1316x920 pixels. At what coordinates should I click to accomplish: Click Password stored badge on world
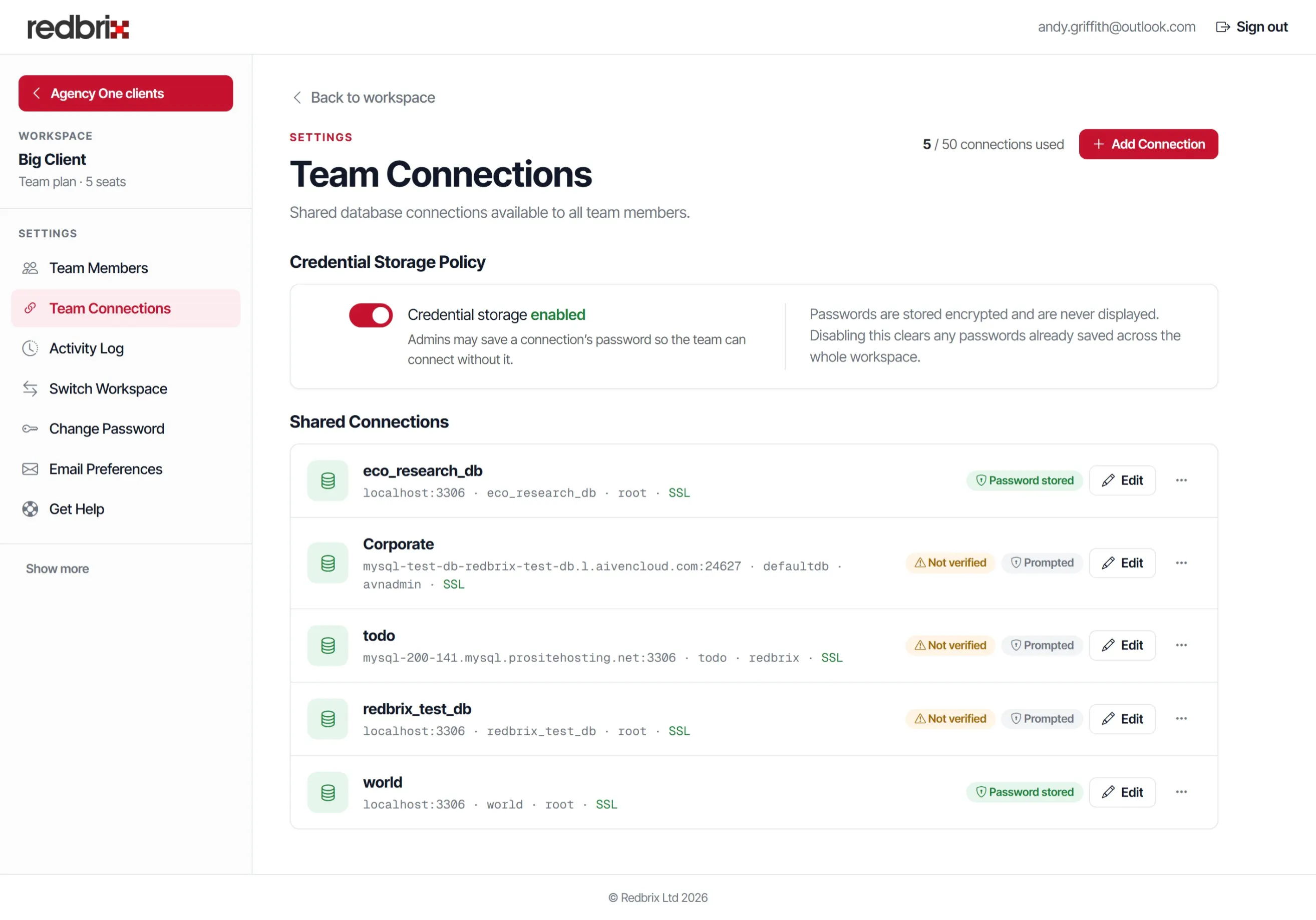pos(1024,792)
